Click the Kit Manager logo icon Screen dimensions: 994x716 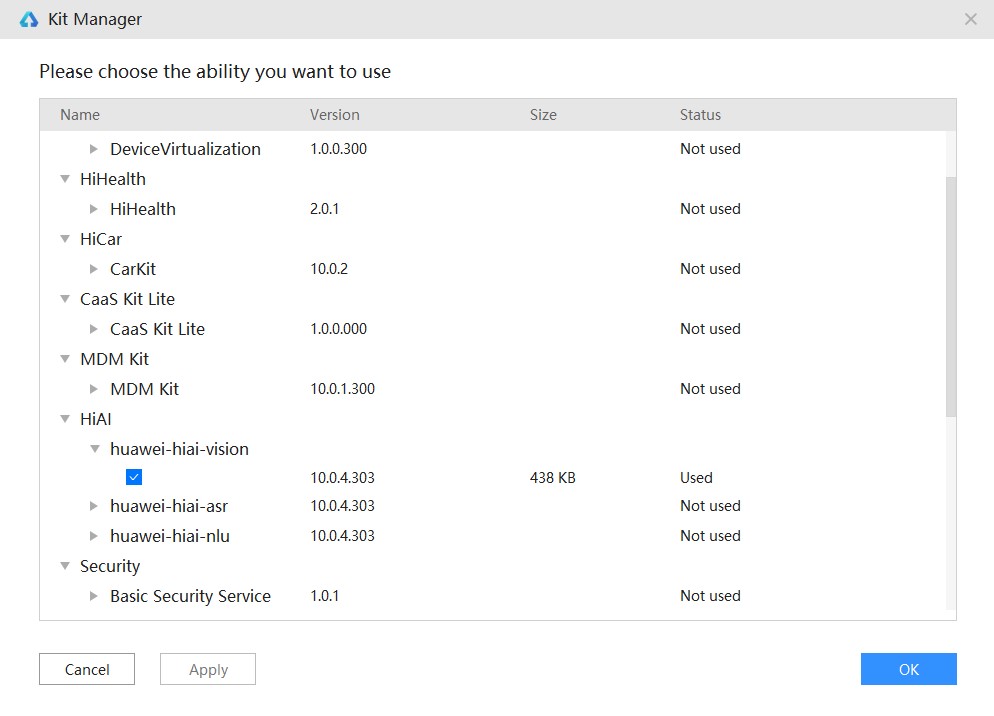(29, 19)
